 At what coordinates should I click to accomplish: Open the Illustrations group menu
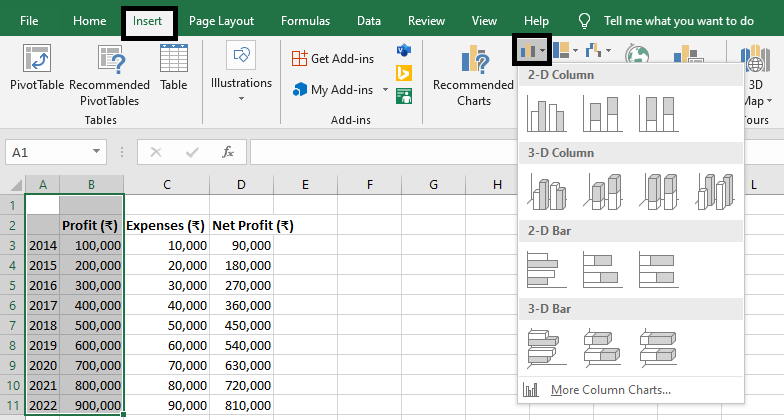pyautogui.click(x=241, y=72)
